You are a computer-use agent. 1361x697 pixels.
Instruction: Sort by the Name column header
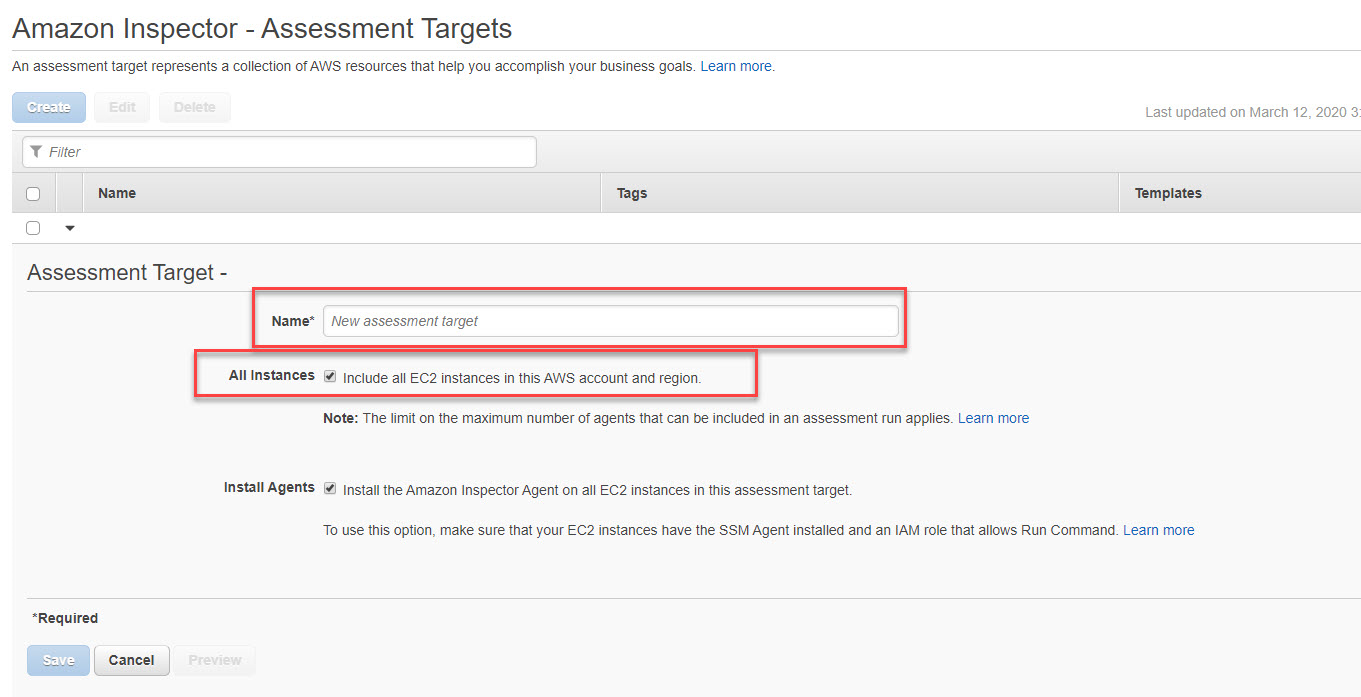click(116, 192)
